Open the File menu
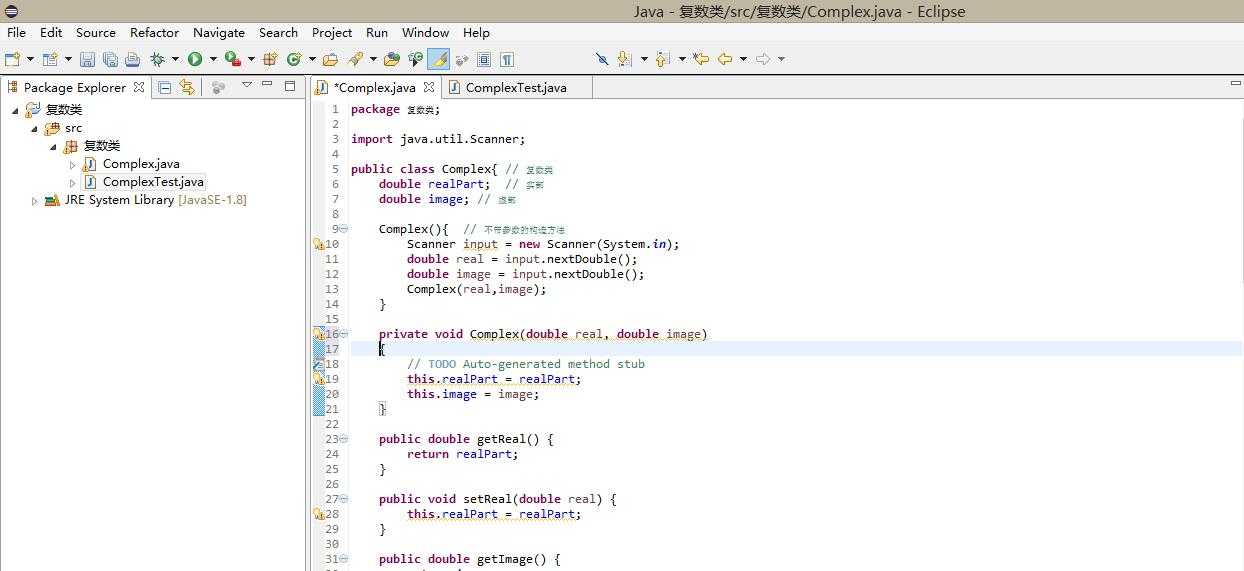The width and height of the screenshot is (1244, 571). coord(16,32)
